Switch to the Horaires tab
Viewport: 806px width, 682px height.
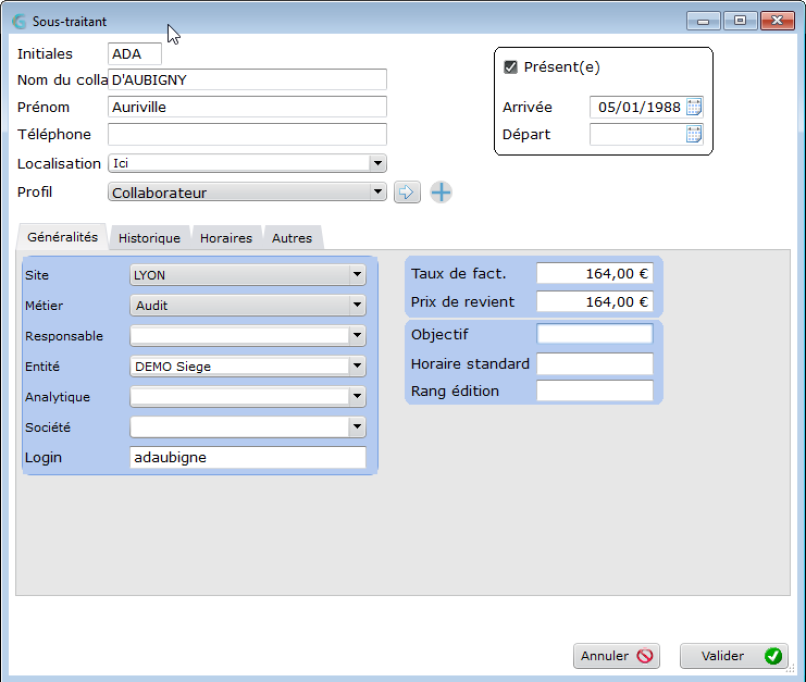tap(226, 238)
